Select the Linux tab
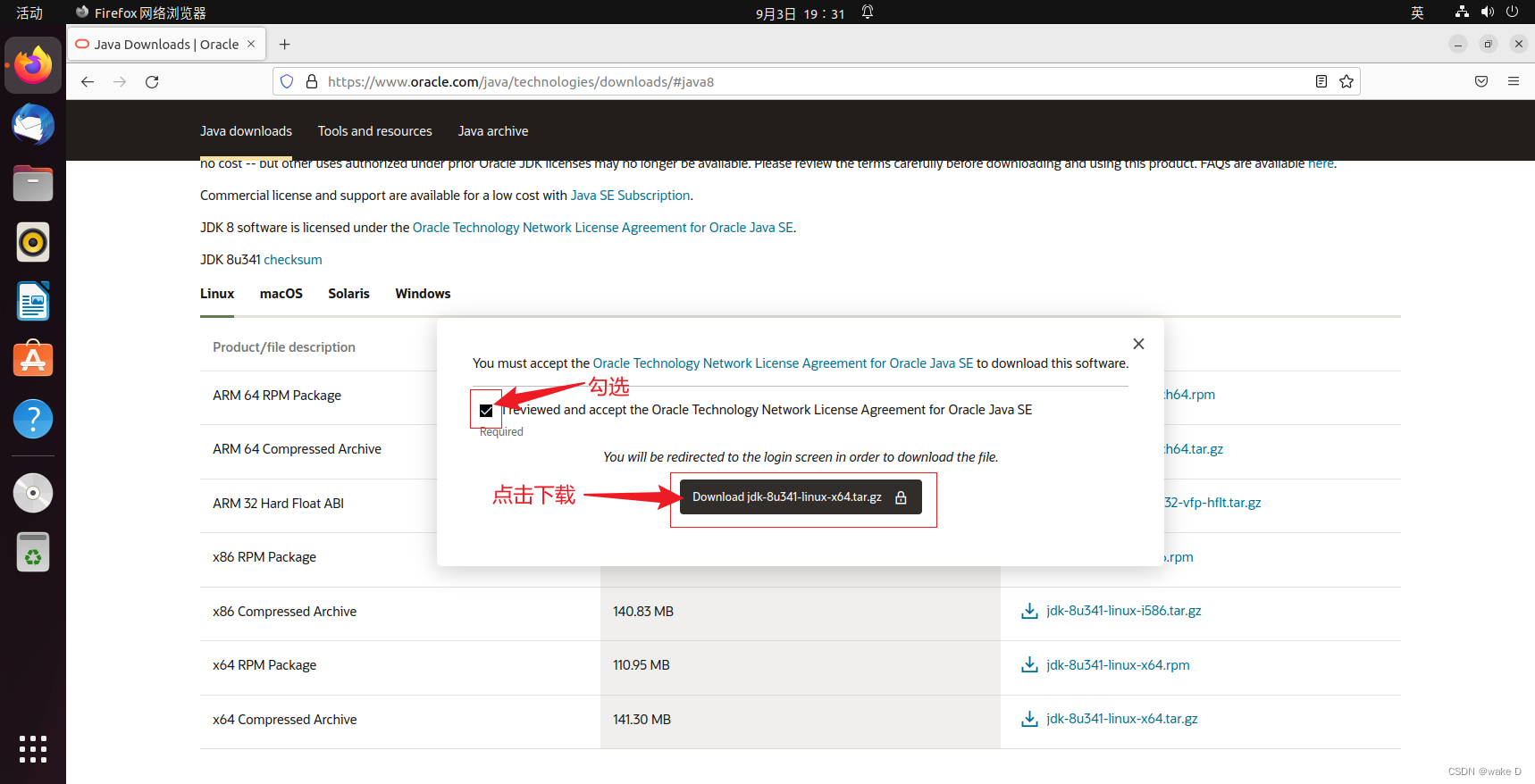 217,294
